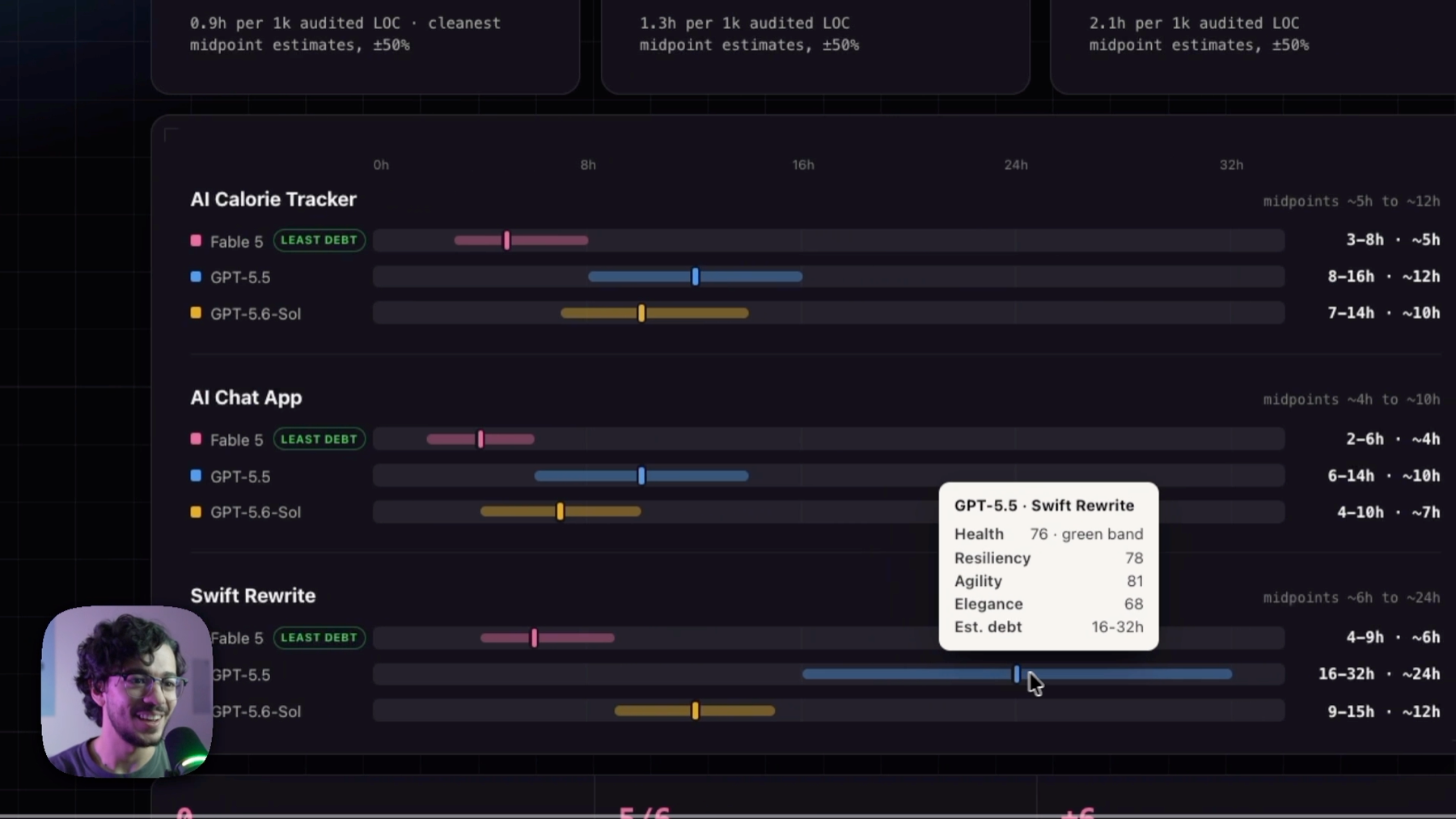Click the "7–14h · ~10h" estimate value
1456x819 pixels.
pos(1384,313)
